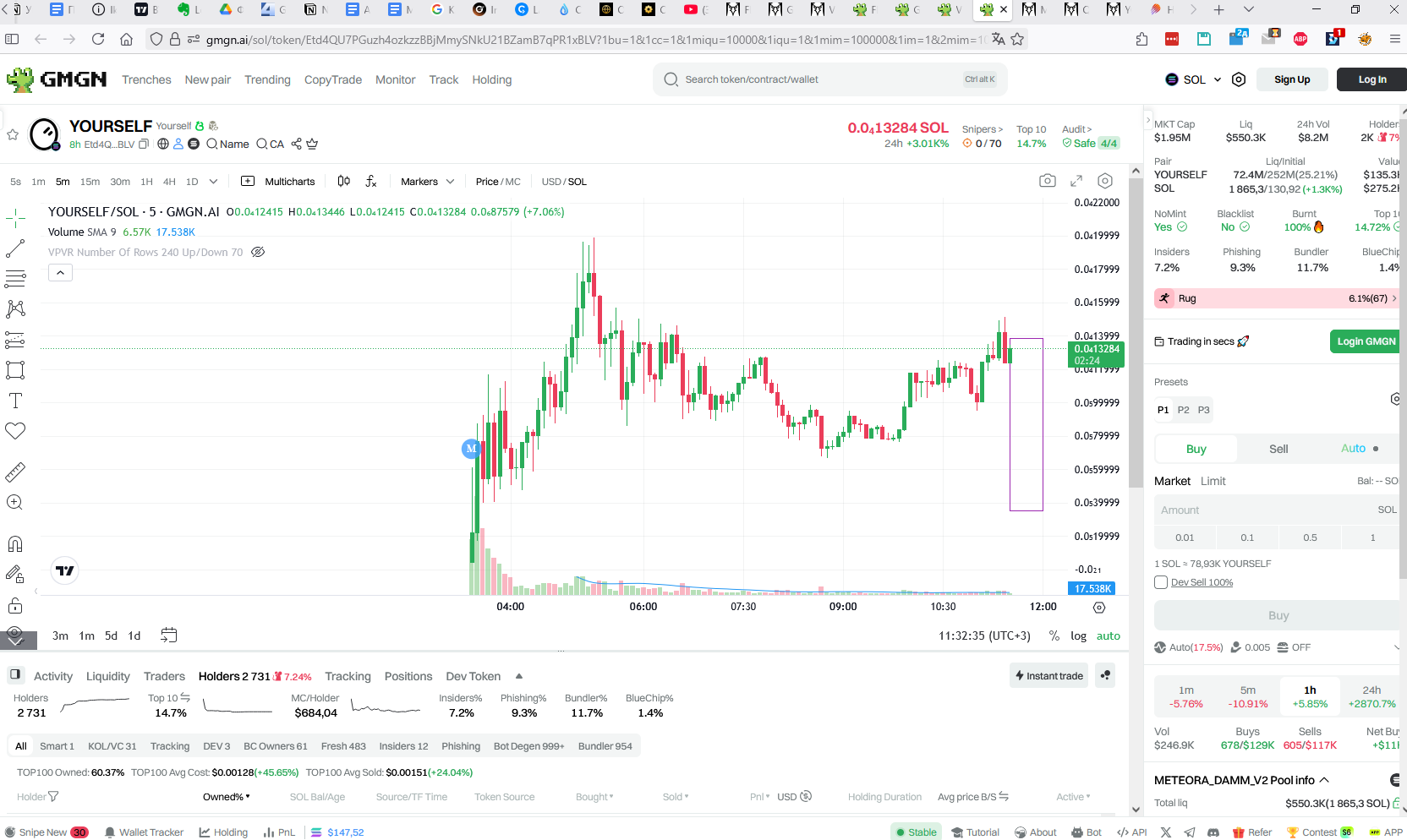Image resolution: width=1407 pixels, height=840 pixels.
Task: Select the 0.5 SOL amount preset
Action: click(x=1310, y=537)
